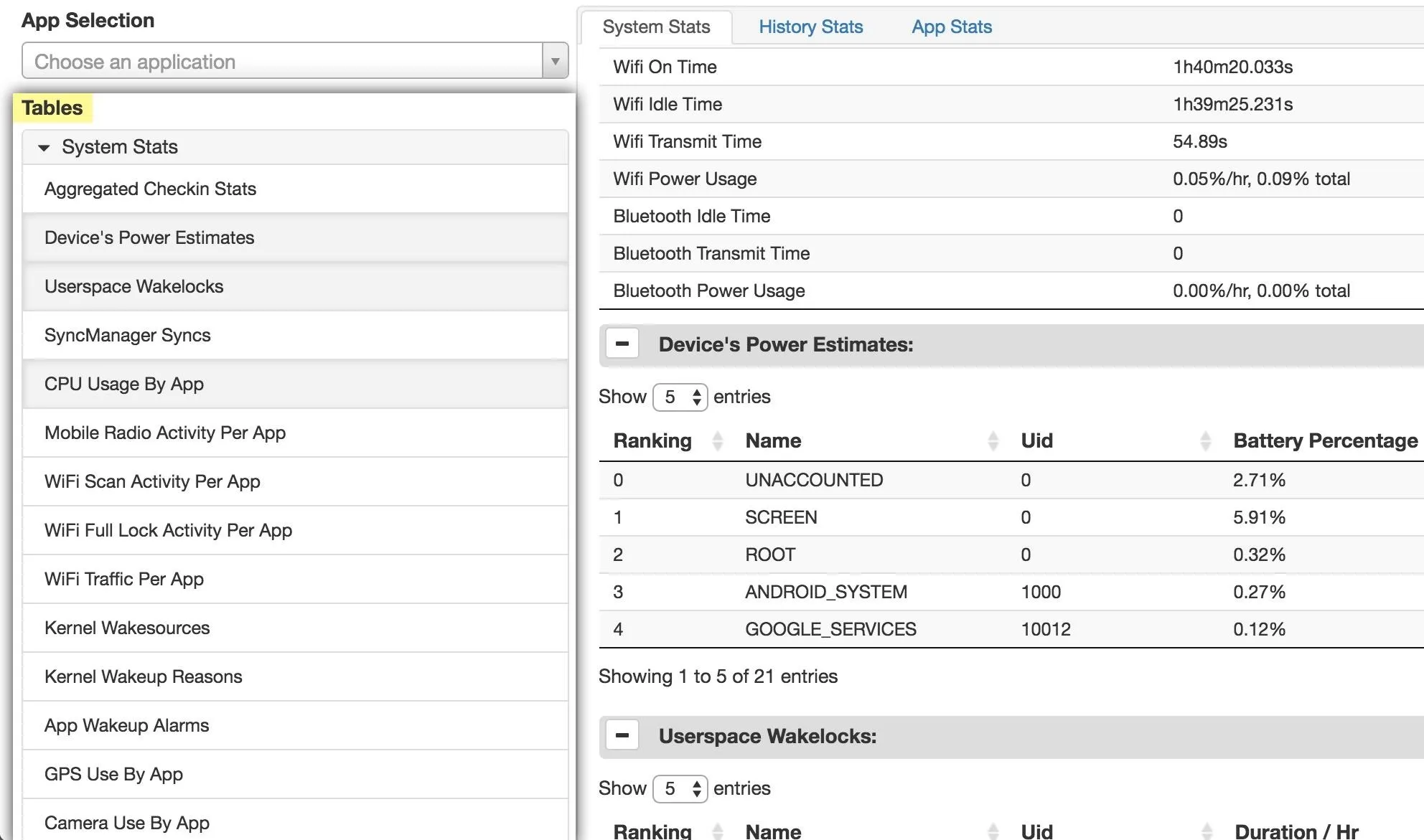
Task: Click the Tables heading
Action: click(x=52, y=108)
